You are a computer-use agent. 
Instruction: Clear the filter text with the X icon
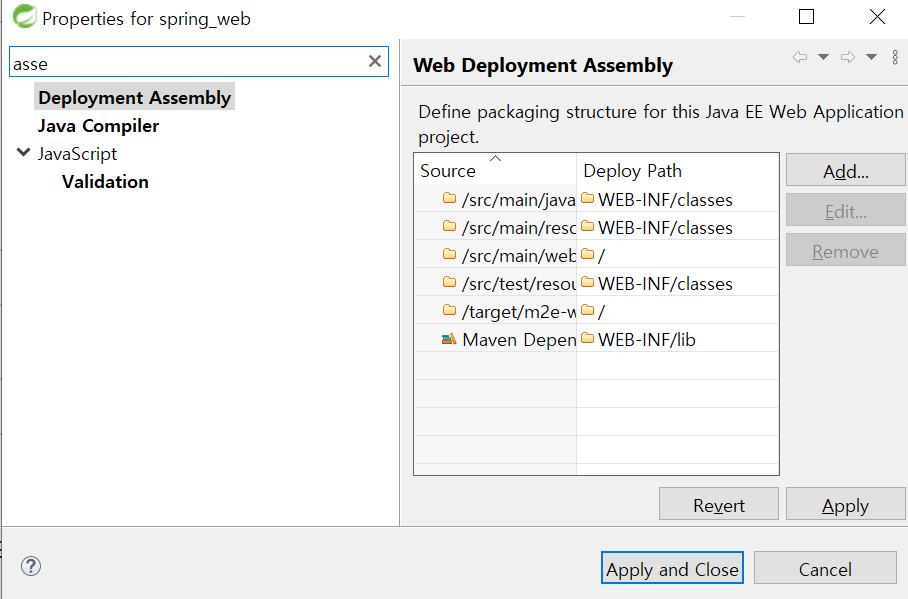(375, 61)
